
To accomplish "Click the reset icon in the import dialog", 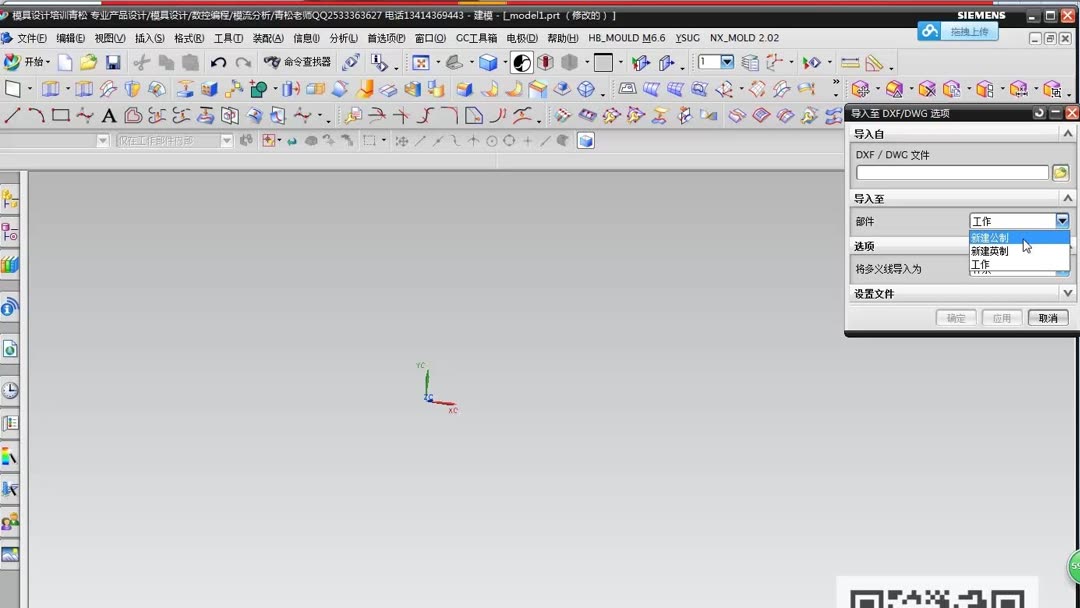I will tap(1039, 113).
